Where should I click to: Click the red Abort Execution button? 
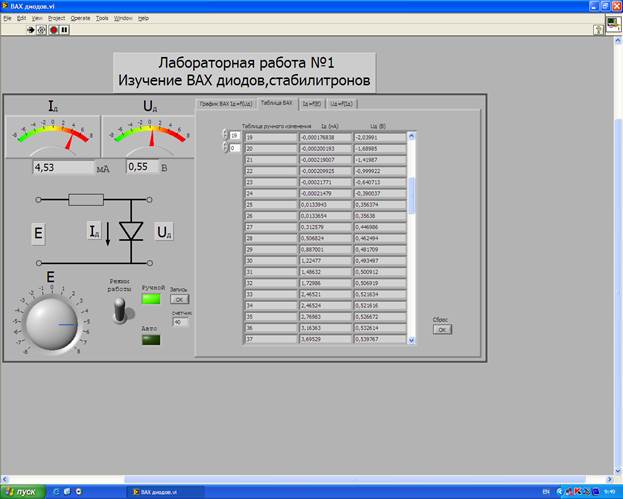click(x=54, y=30)
